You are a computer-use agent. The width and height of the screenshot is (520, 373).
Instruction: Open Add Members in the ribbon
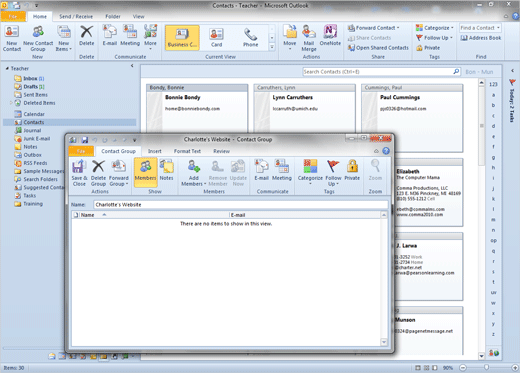(x=193, y=173)
